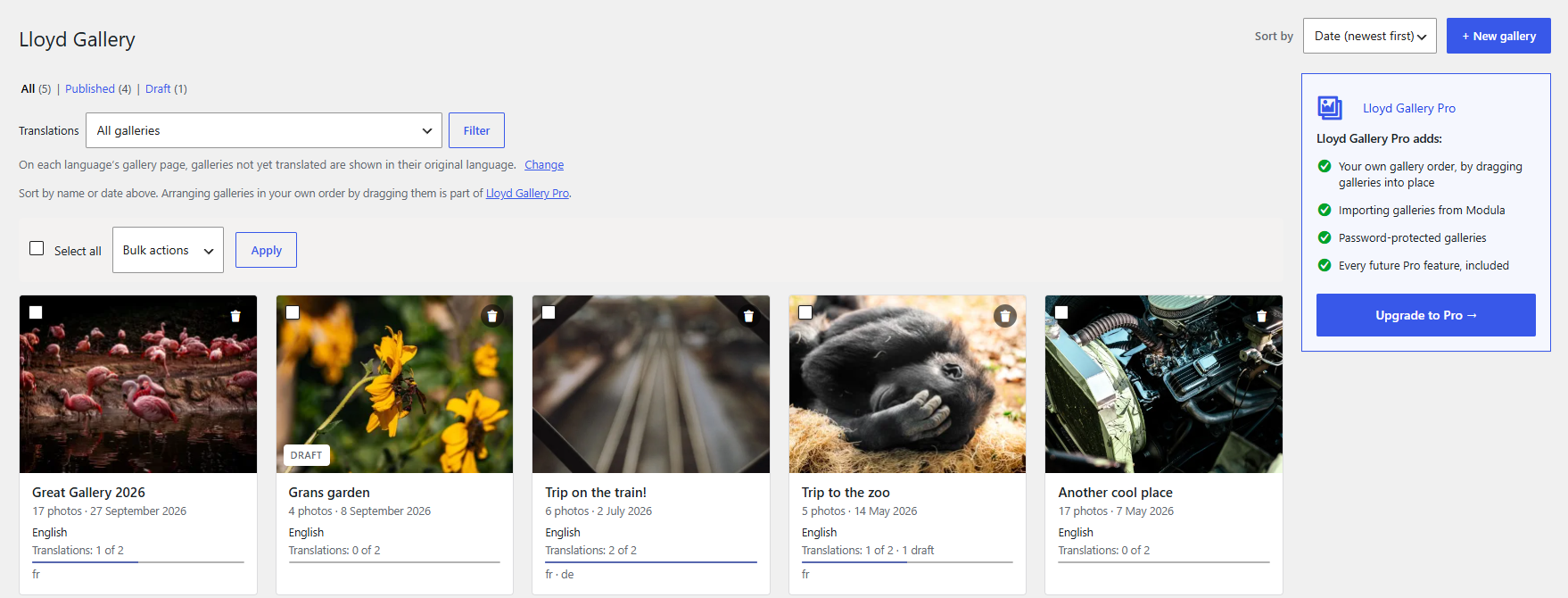The image size is (1568, 598).
Task: Check the Grans garden gallery checkbox
Action: [x=293, y=312]
